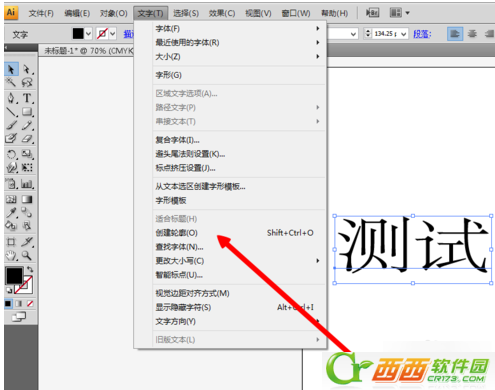Click the font size stepper arrows
This screenshot has height=390, width=495.
pyautogui.click(x=368, y=33)
